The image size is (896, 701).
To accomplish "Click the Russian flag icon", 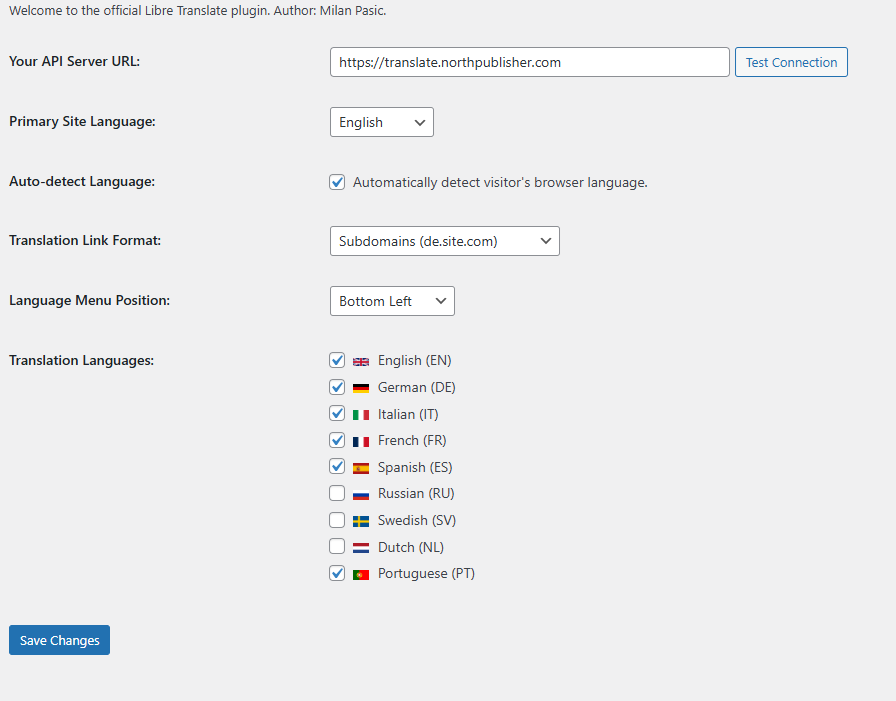I will tap(361, 493).
